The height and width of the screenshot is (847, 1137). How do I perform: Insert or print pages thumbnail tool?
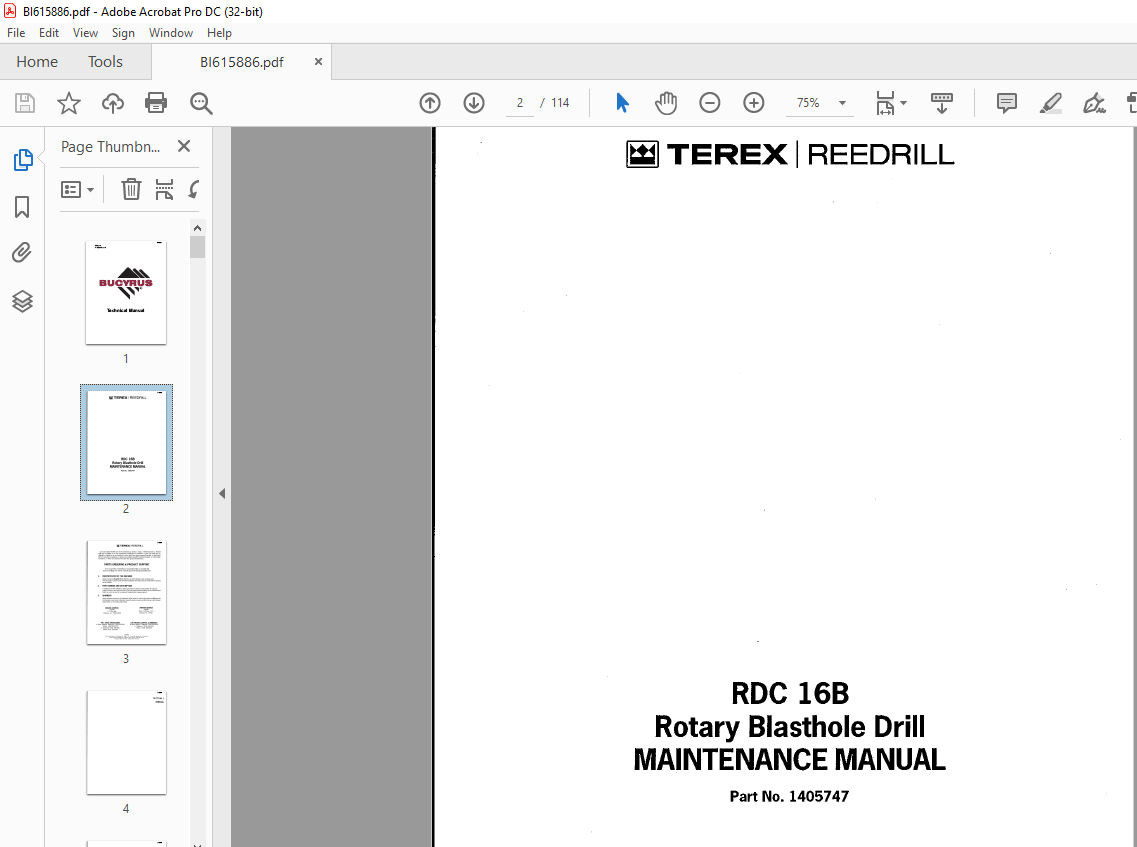(x=165, y=189)
